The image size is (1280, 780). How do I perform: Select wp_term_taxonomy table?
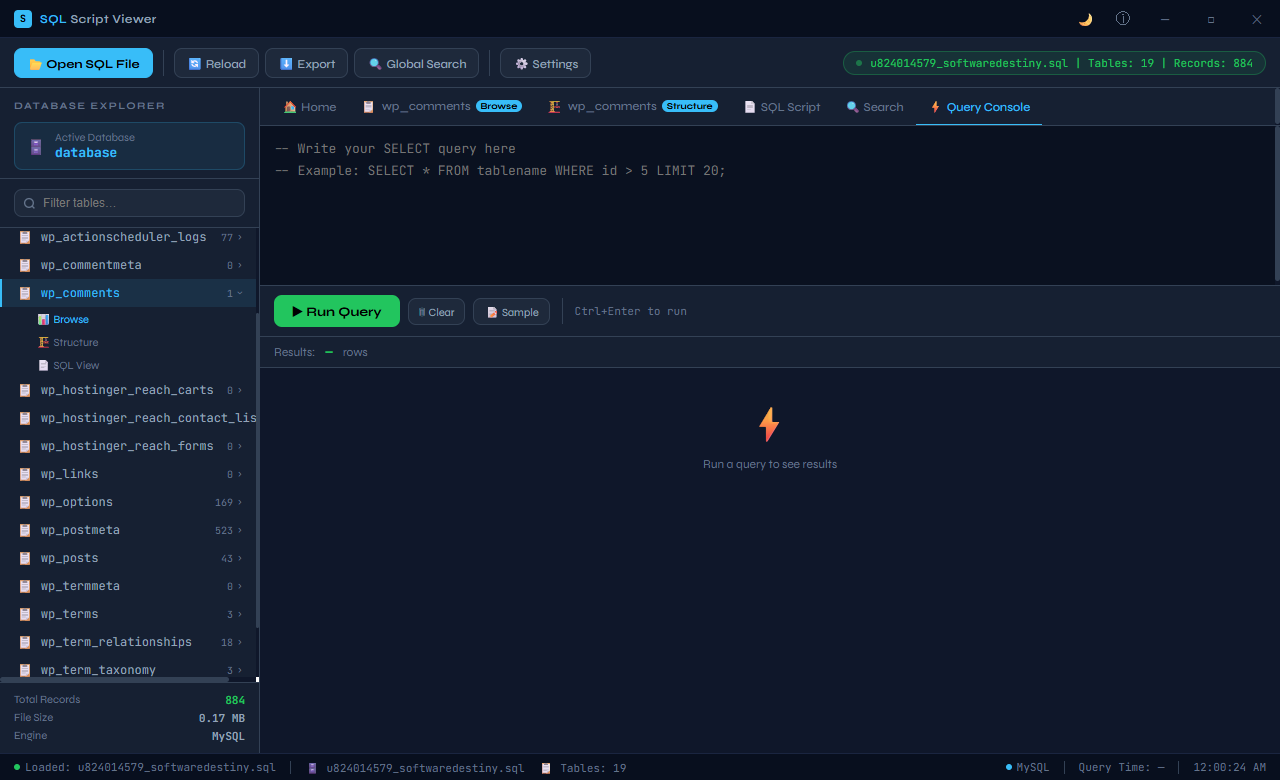click(128, 669)
